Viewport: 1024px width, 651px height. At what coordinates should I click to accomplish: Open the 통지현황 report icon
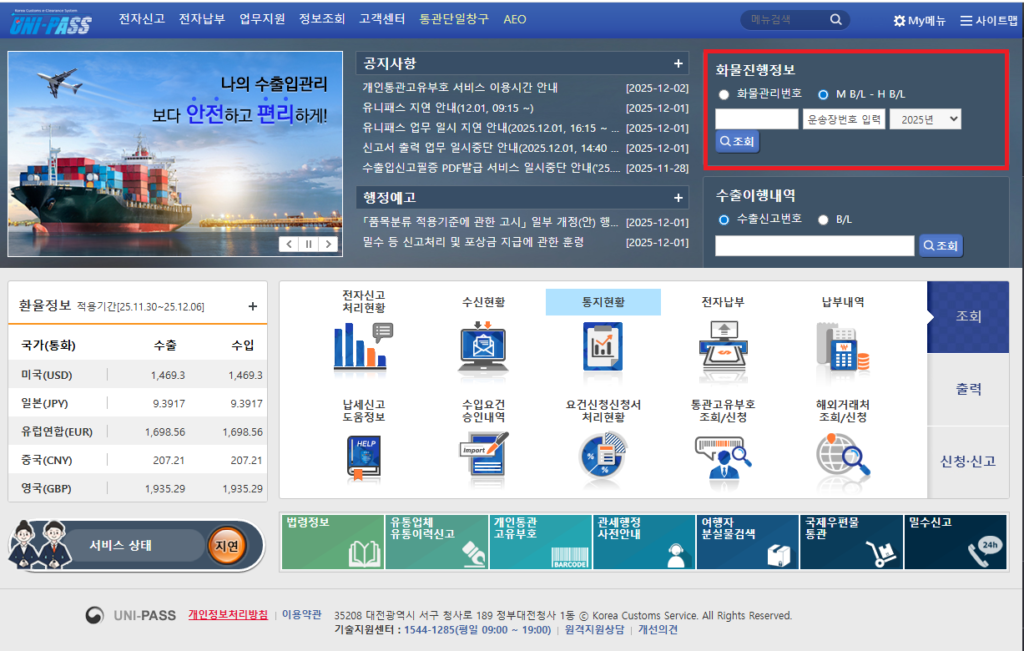click(x=603, y=345)
